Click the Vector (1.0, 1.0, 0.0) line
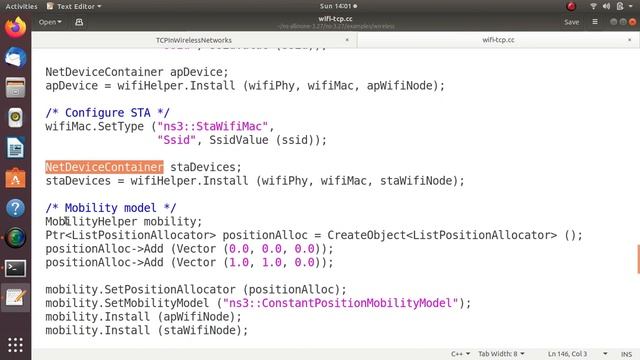The width and height of the screenshot is (640, 360). (x=189, y=262)
